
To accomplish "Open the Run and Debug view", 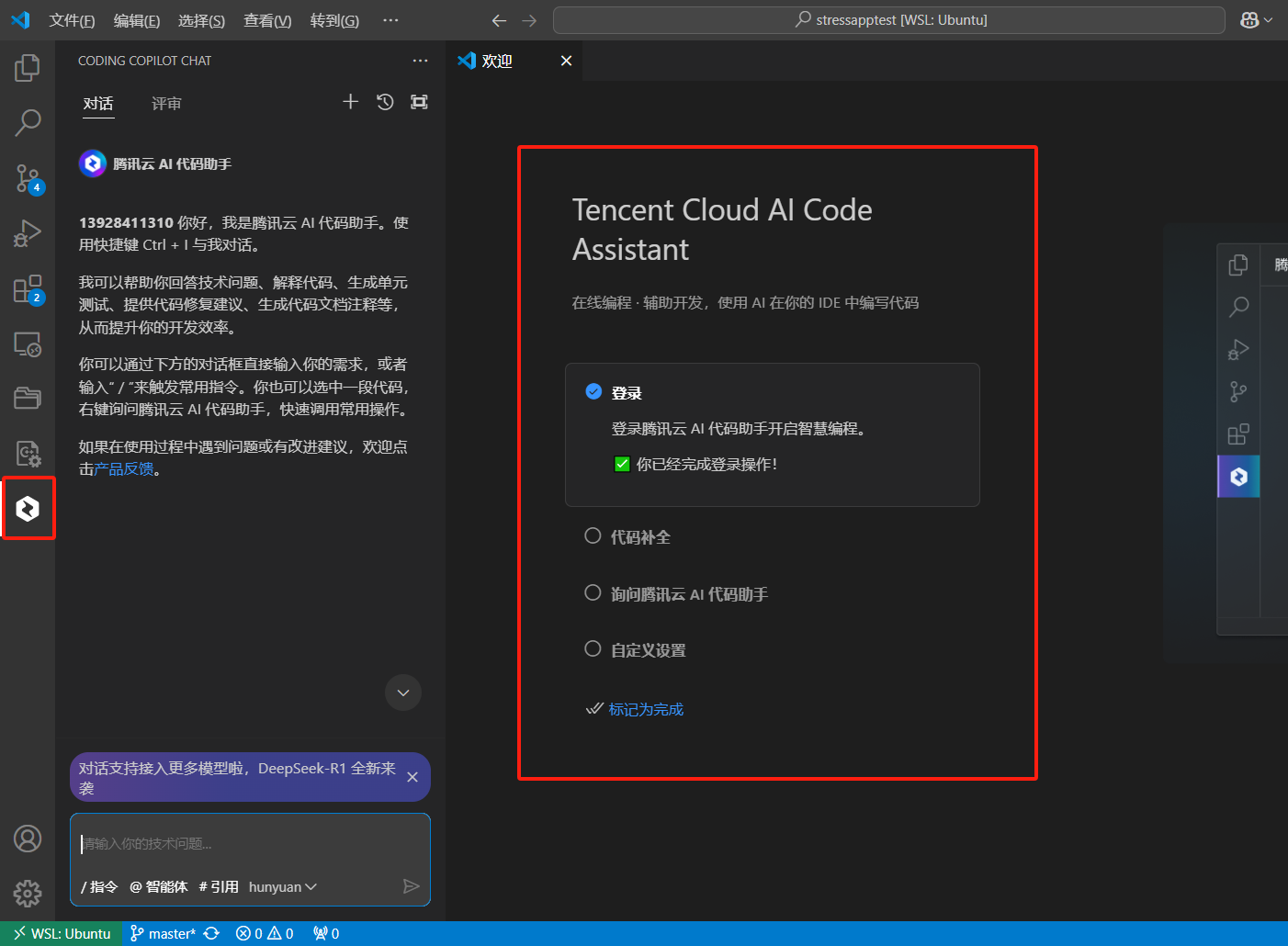I will point(28,233).
